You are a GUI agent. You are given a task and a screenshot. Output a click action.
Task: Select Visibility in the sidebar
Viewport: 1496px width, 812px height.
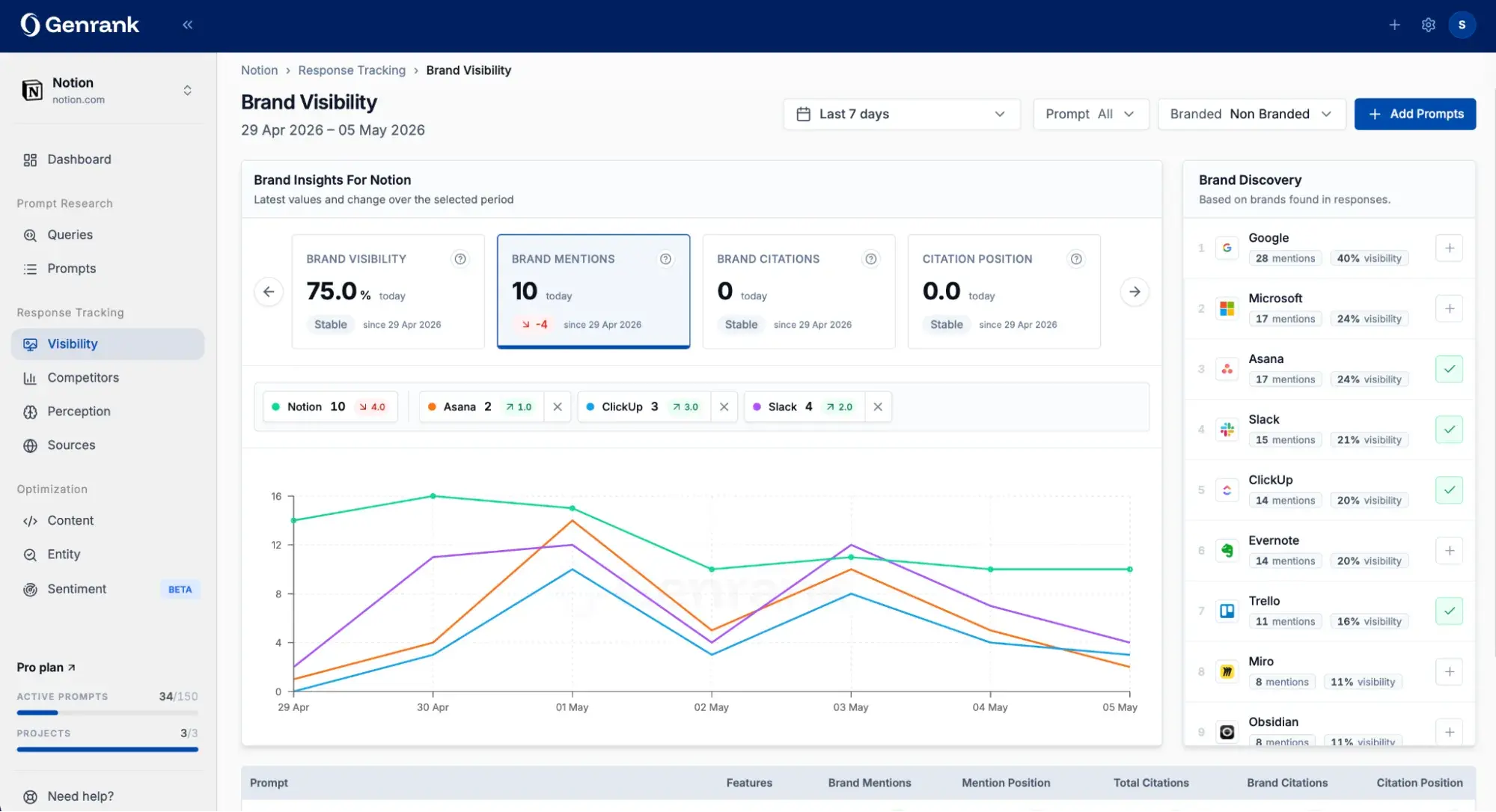point(108,344)
